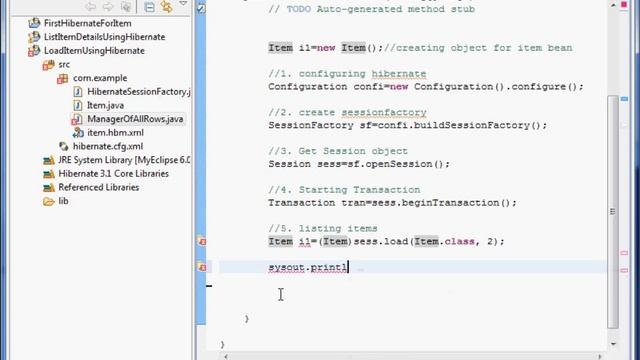Click the Forward navigation arrow in Package Explorer
640x360 pixels.
click(108, 7)
